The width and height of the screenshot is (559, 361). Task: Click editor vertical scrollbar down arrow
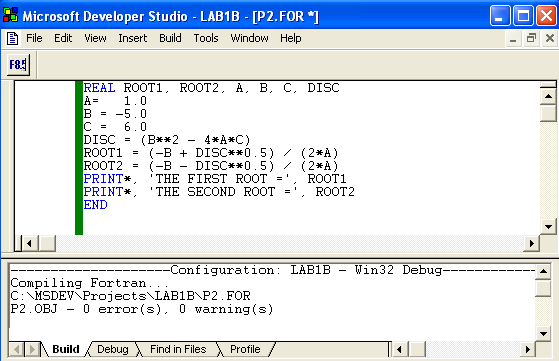[548, 226]
